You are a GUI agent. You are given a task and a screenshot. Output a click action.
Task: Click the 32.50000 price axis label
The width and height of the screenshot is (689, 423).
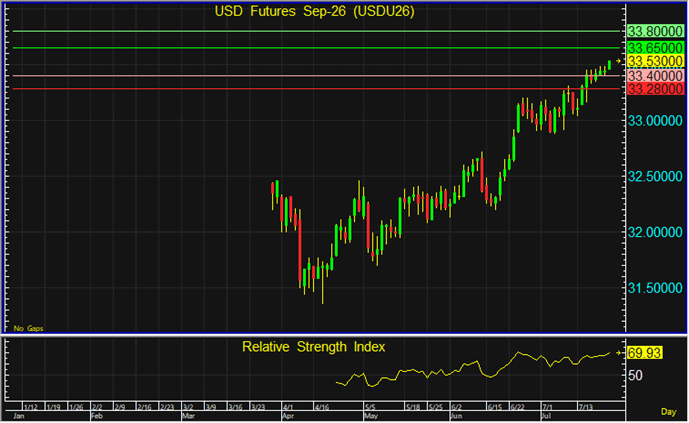coord(655,177)
